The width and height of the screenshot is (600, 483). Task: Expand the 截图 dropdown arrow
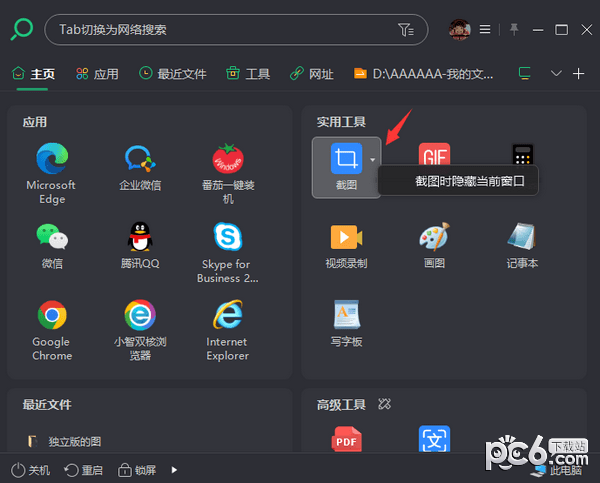click(x=372, y=160)
